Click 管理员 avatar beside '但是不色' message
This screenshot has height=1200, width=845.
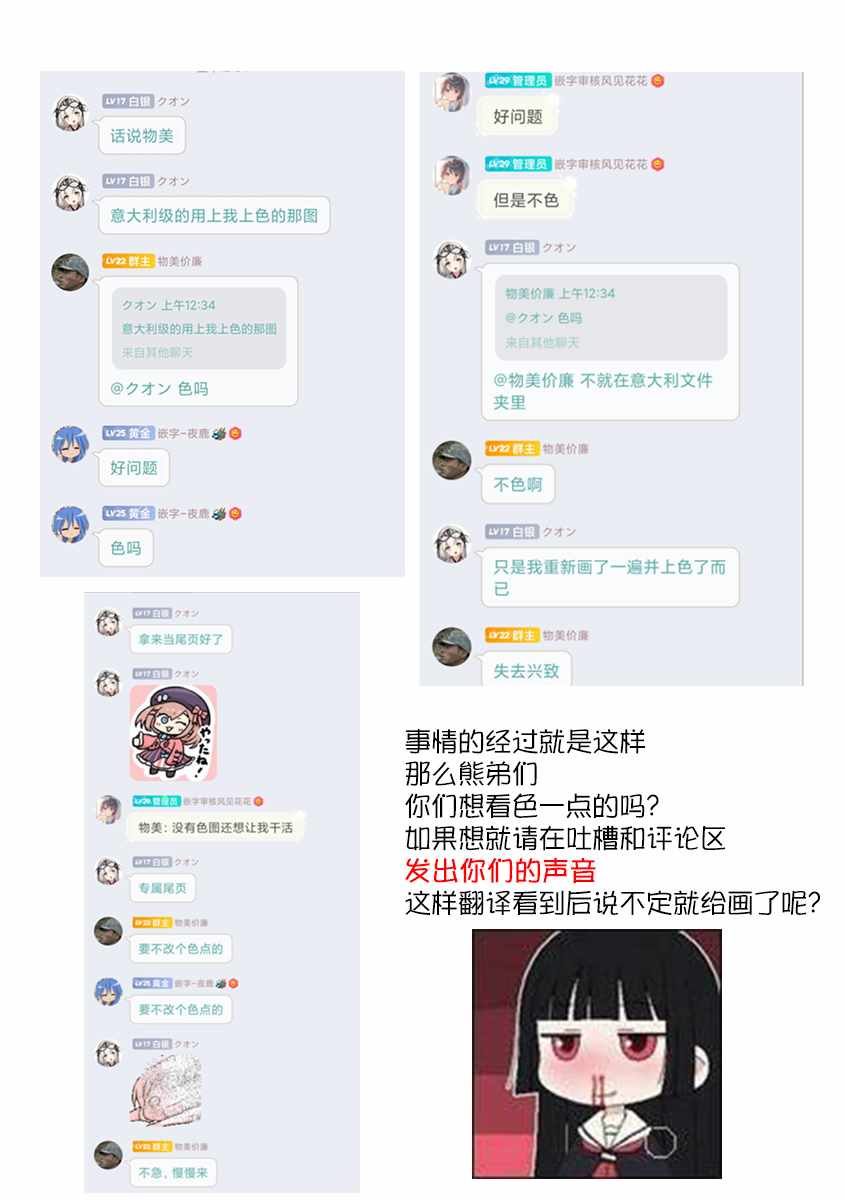(x=452, y=175)
